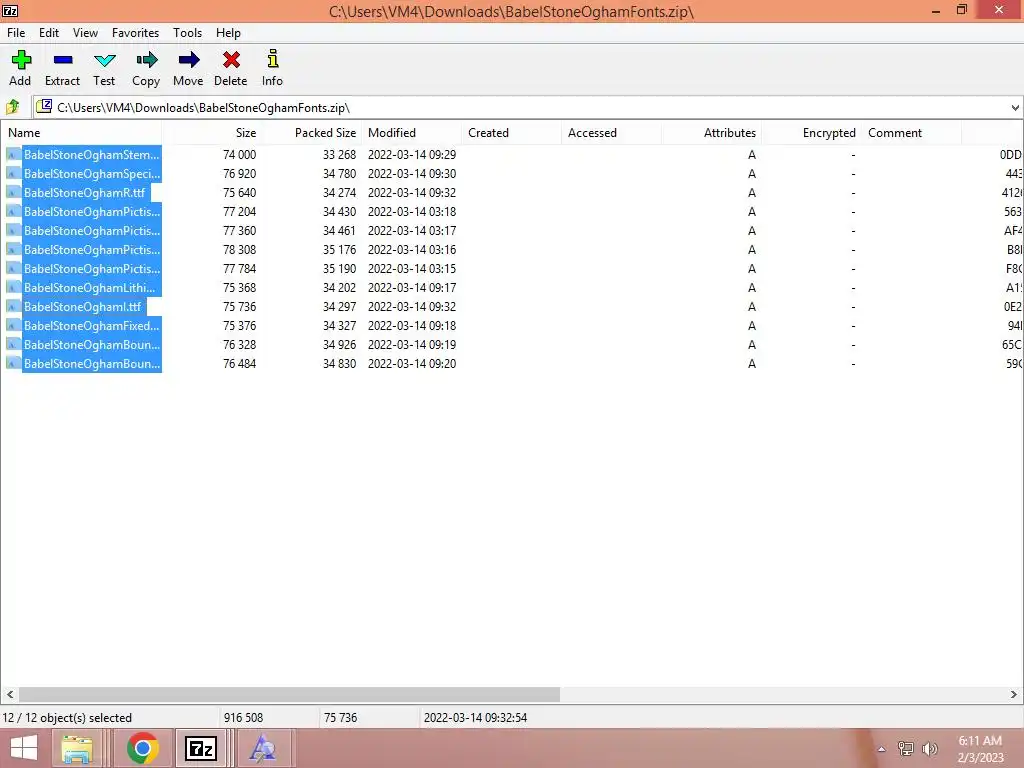Click horizontal scrollbar left arrow

click(10, 694)
